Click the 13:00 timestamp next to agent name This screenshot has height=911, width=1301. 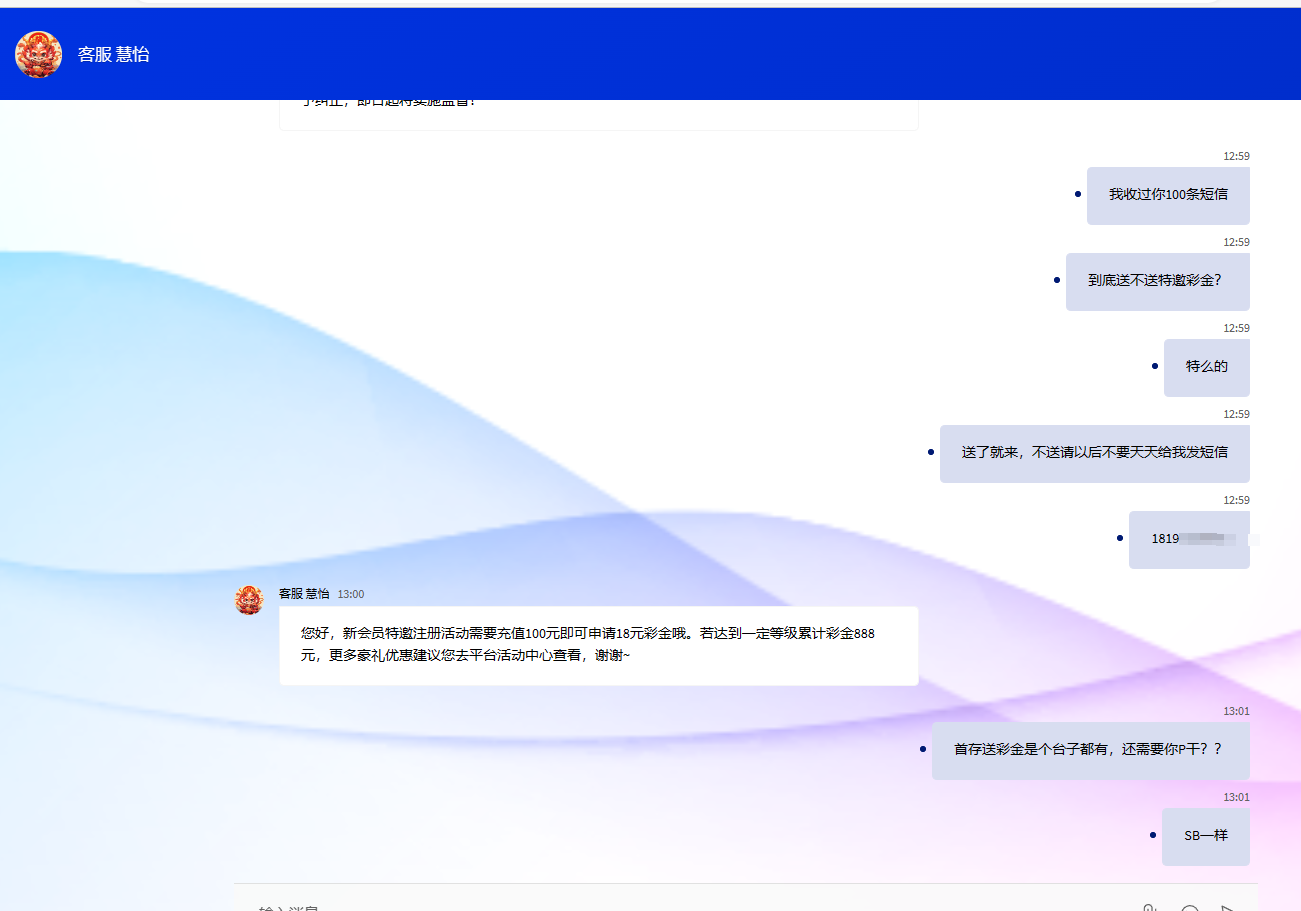coord(351,594)
